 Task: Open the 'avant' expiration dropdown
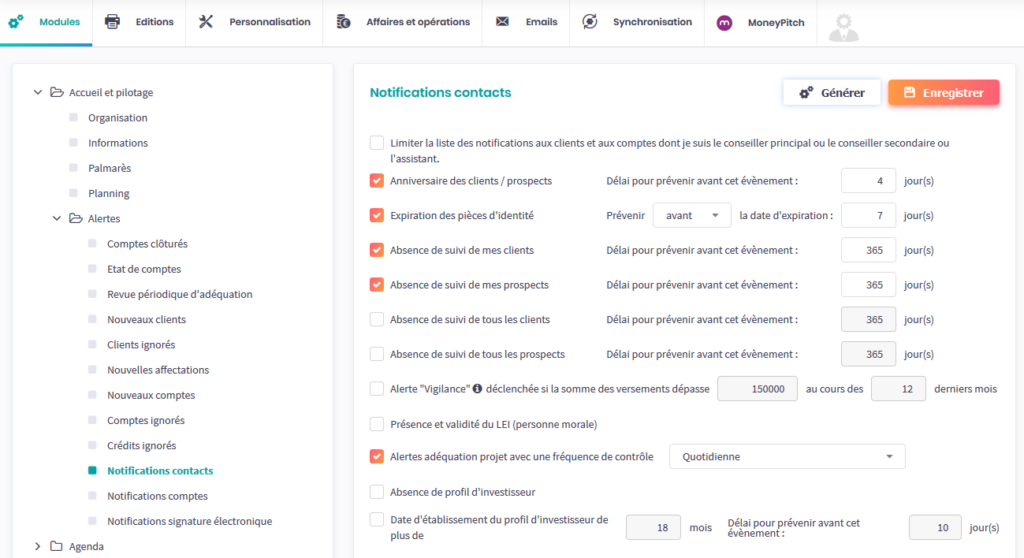tap(692, 215)
